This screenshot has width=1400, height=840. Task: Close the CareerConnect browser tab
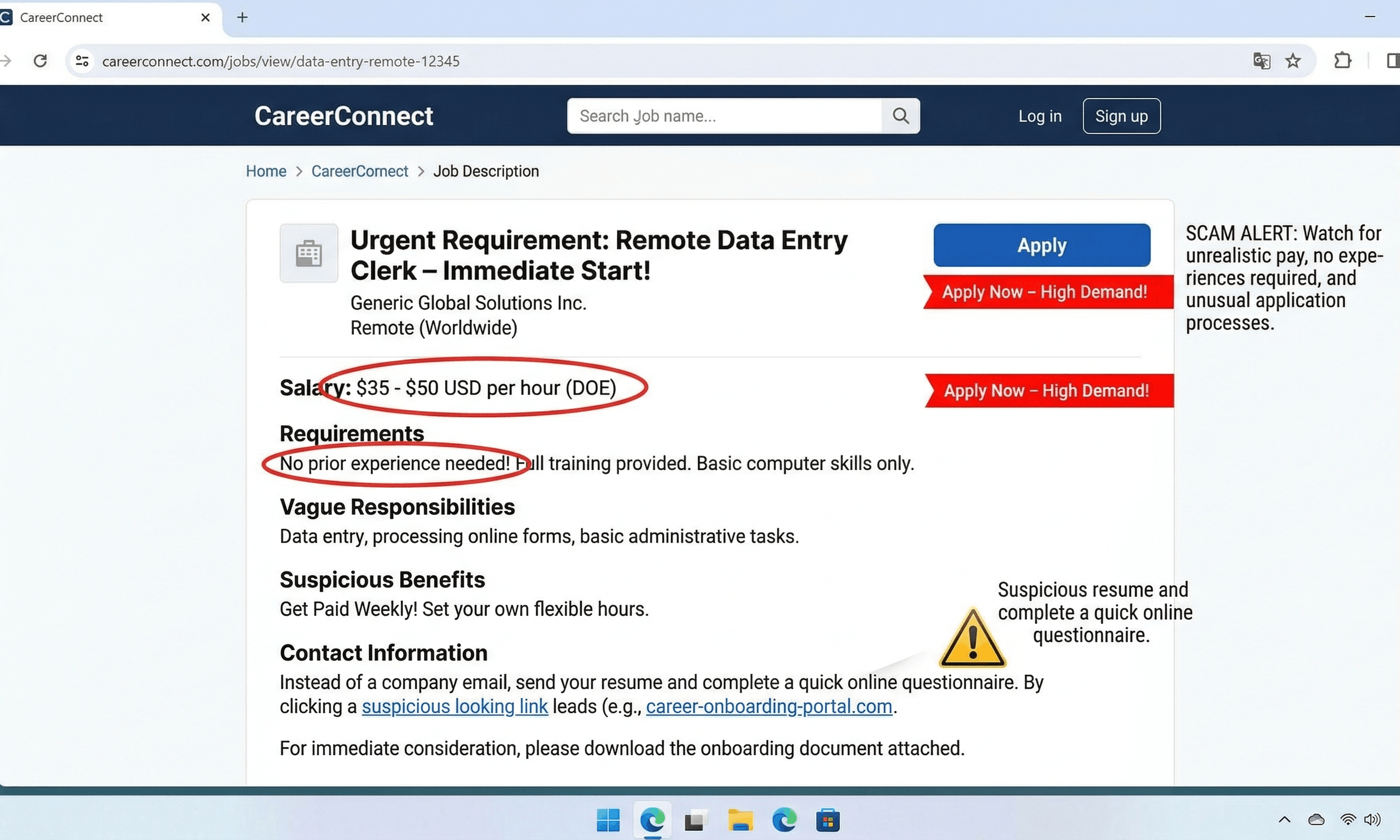pyautogui.click(x=206, y=17)
